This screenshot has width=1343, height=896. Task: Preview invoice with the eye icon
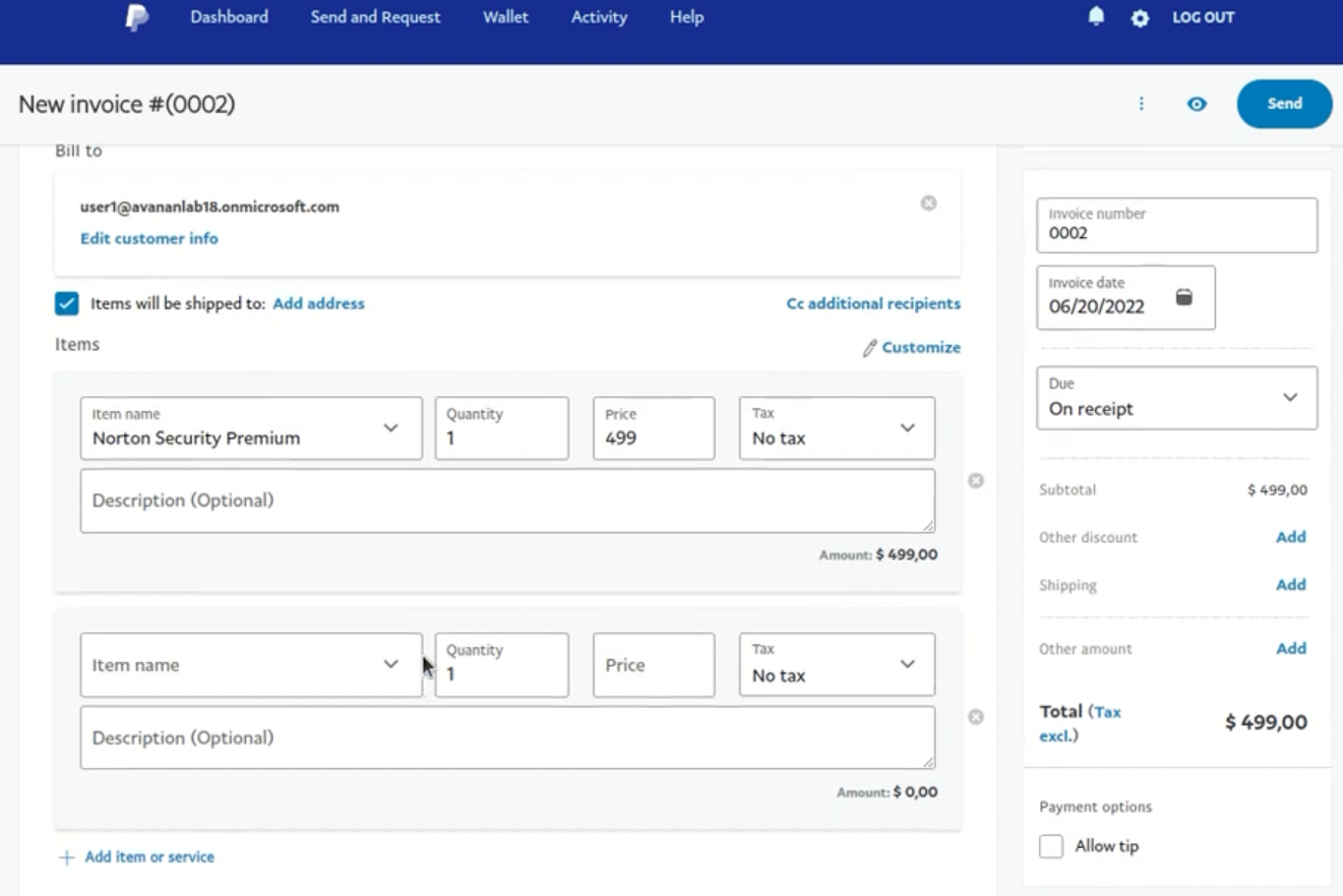click(x=1196, y=103)
